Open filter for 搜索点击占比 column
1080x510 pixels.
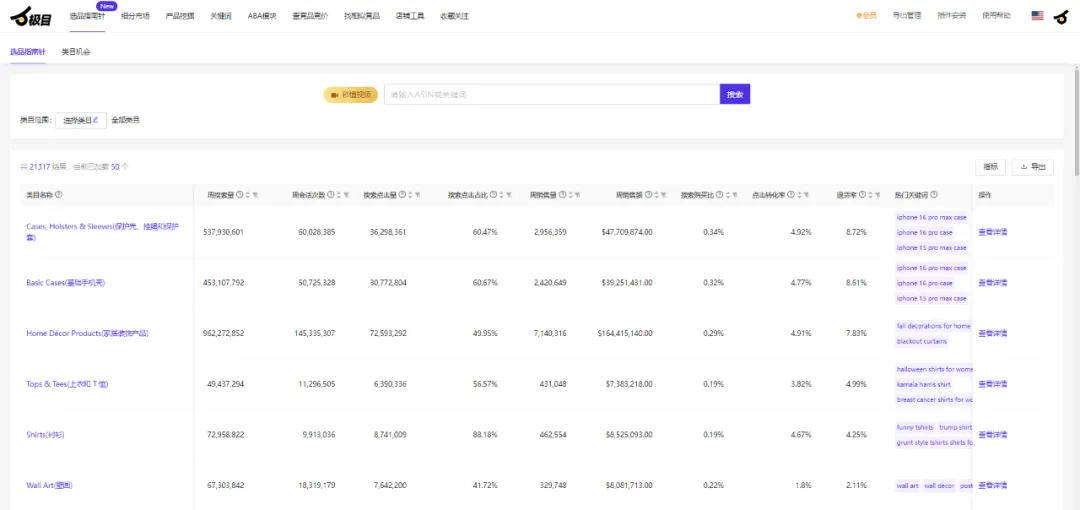(509, 195)
